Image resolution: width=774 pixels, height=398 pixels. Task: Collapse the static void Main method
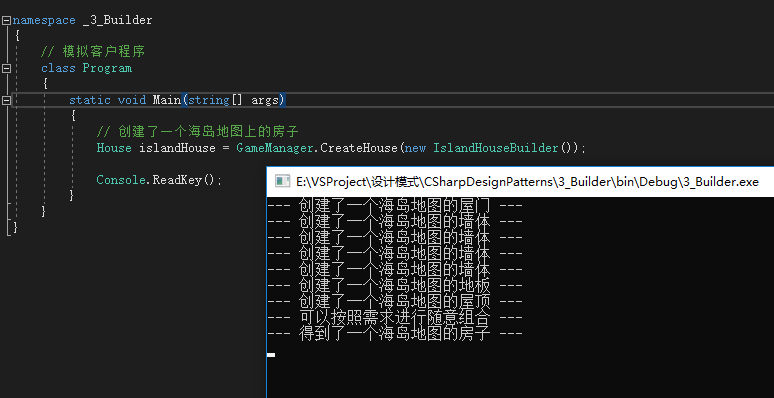pos(6,100)
